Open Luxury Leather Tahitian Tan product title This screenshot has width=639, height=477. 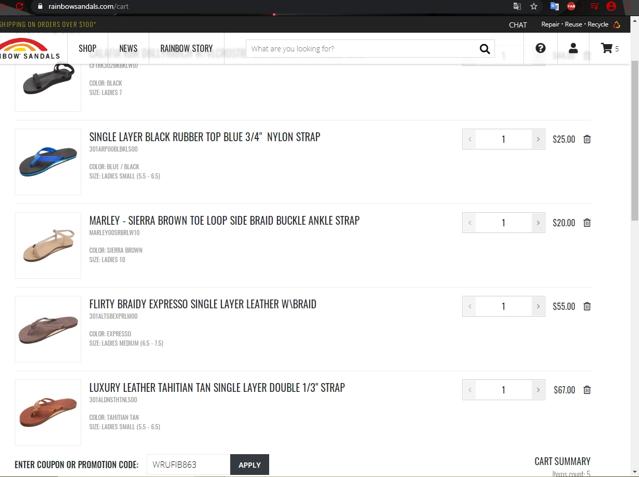(x=217, y=388)
